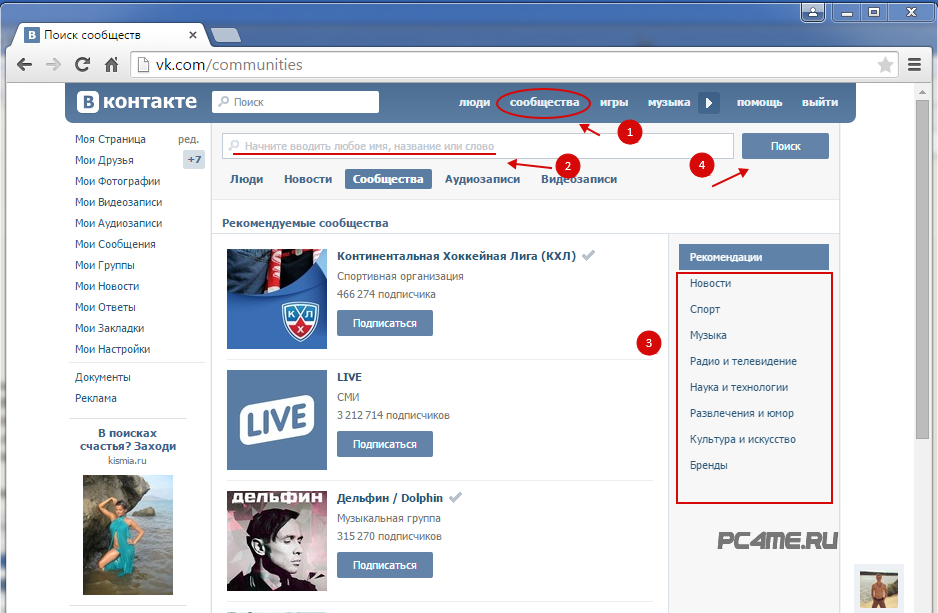Select the Бренды category filter
This screenshot has width=938, height=613.
pos(708,465)
